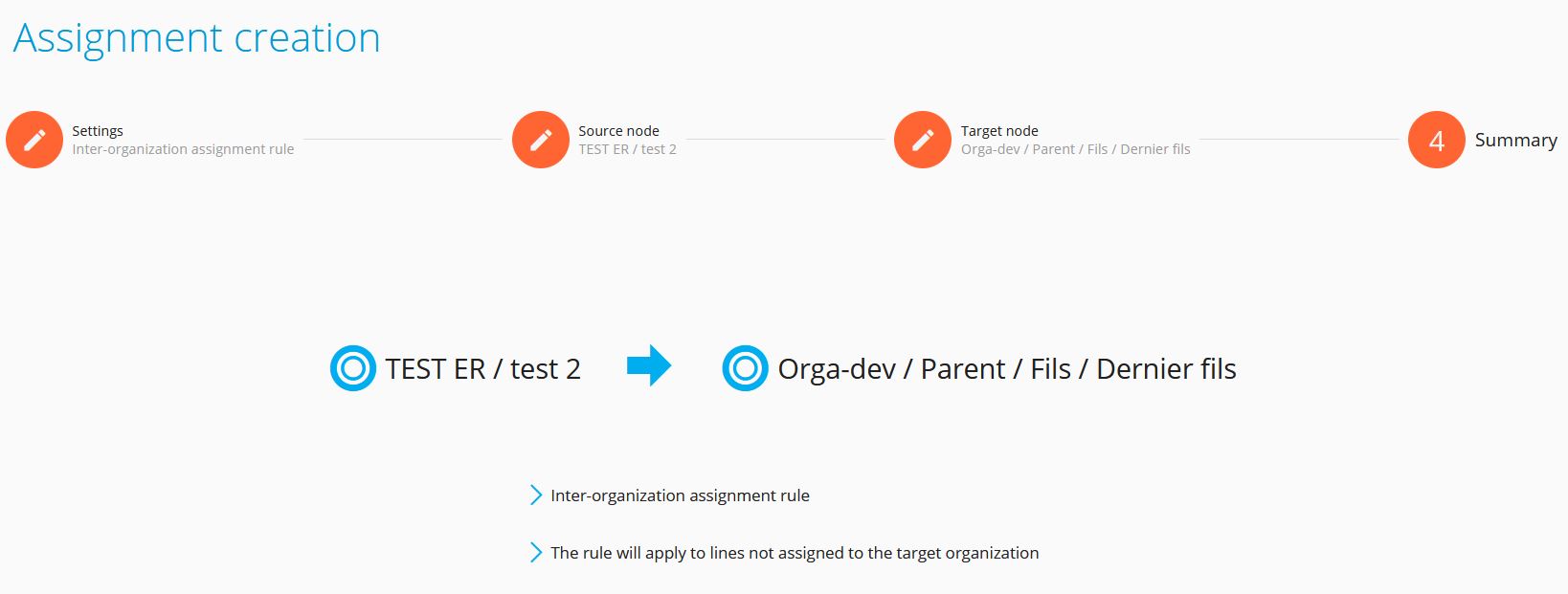This screenshot has height=594, width=1568.
Task: Click the step subtitle TEST ER / test 2
Action: click(x=627, y=149)
